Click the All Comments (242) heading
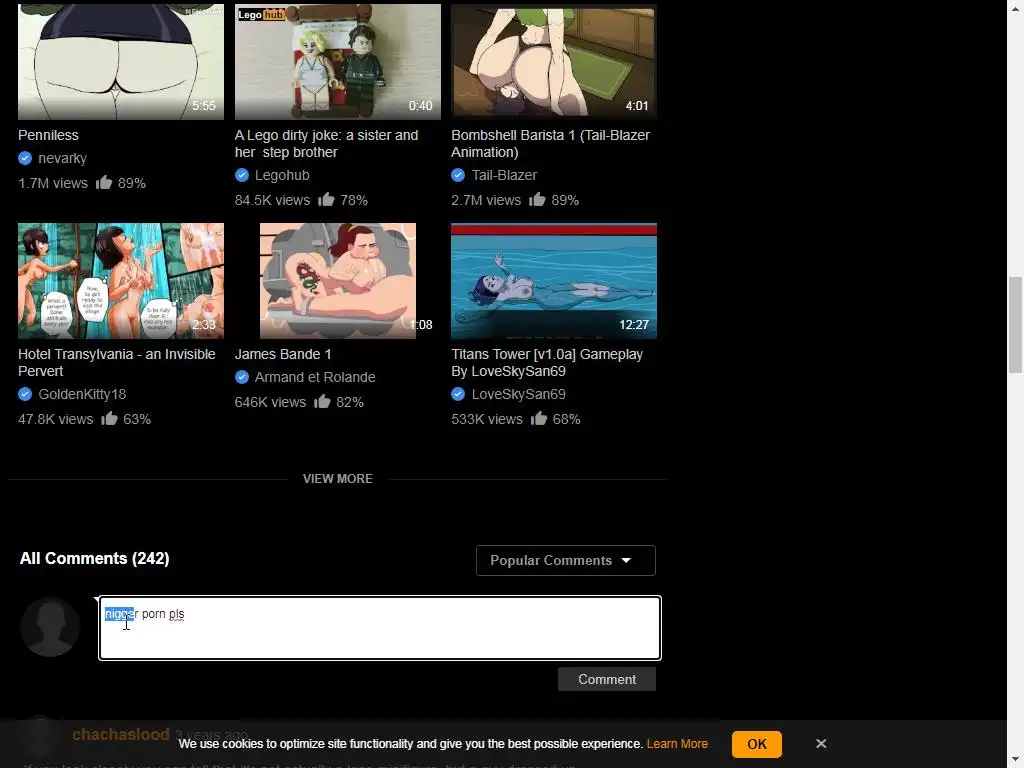Image resolution: width=1024 pixels, height=768 pixels. (95, 558)
